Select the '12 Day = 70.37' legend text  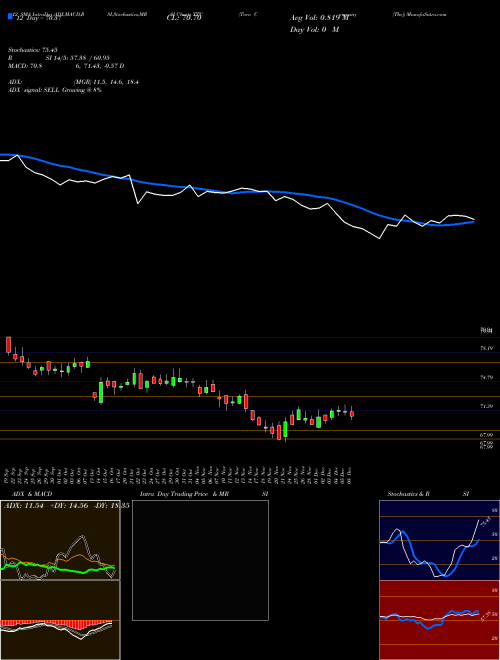(41, 18)
